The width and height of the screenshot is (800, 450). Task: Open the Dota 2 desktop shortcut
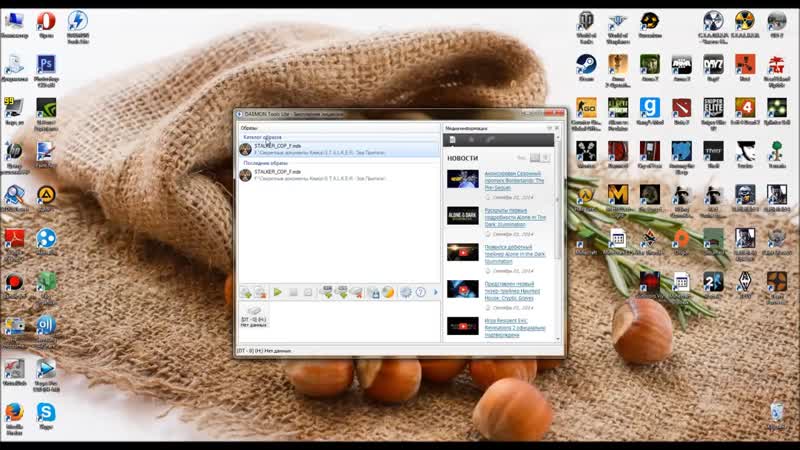(x=681, y=112)
